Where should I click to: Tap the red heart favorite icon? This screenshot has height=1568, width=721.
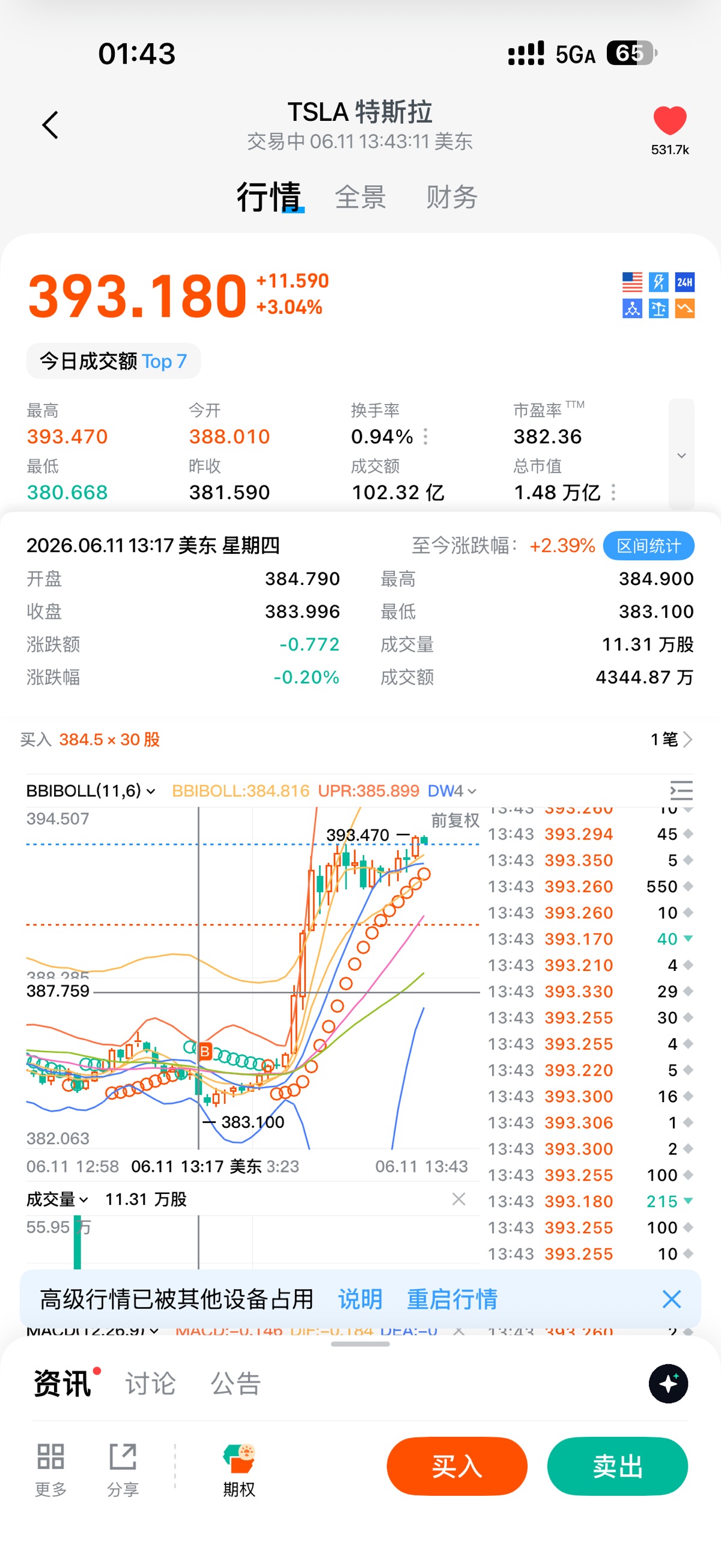point(669,120)
